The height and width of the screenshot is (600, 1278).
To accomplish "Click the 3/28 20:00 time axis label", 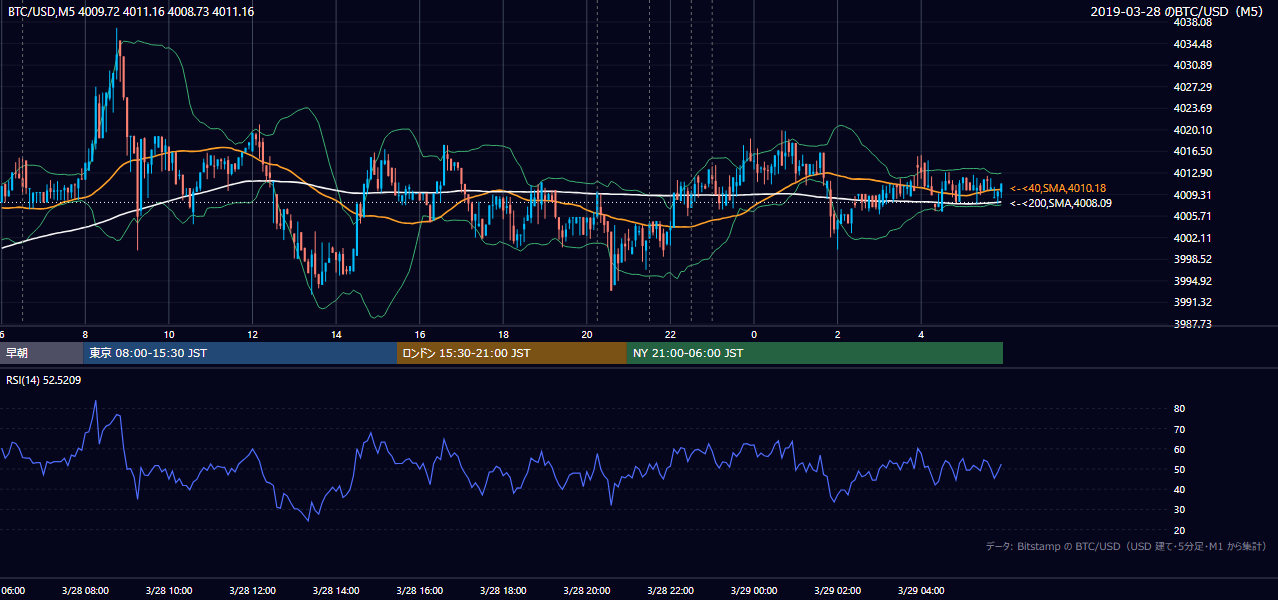I will [587, 591].
